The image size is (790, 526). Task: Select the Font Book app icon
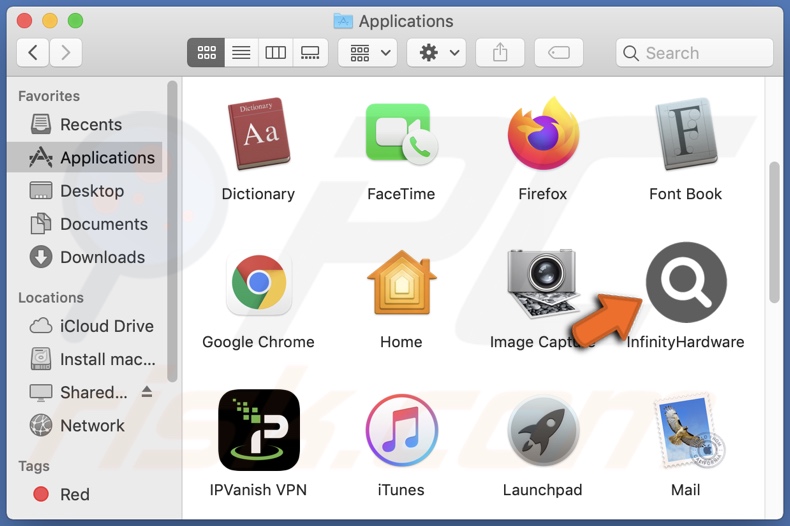coord(686,134)
